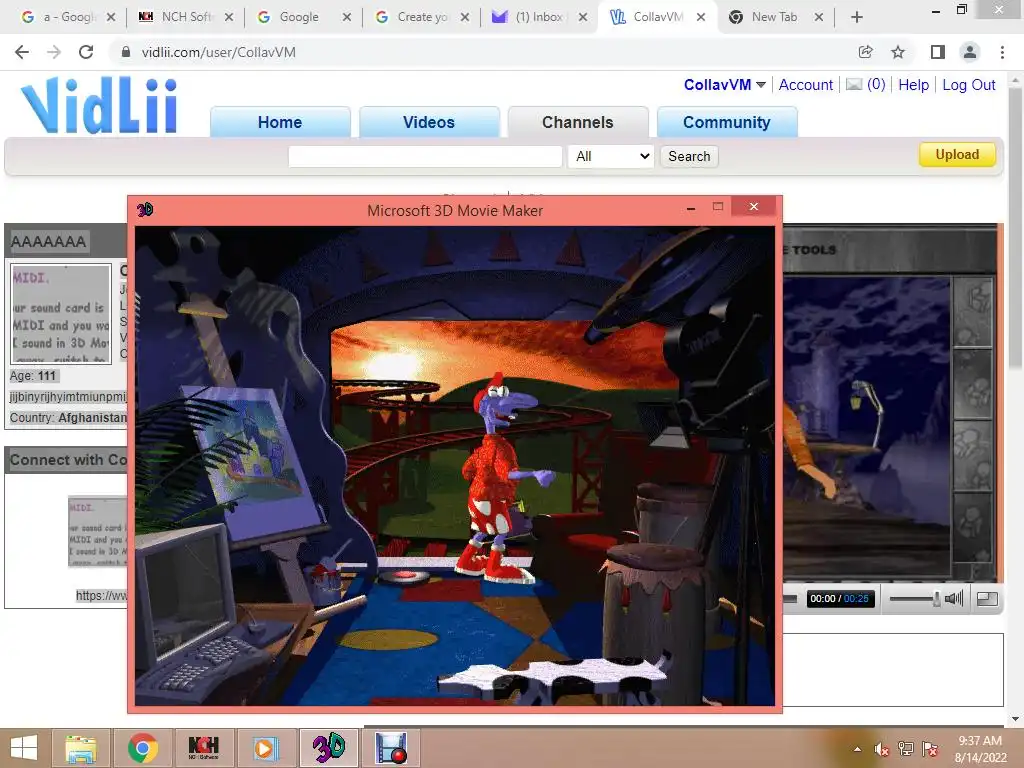This screenshot has height=768, width=1024.
Task: Go back to the previous page in Chrome
Action: pos(22,52)
